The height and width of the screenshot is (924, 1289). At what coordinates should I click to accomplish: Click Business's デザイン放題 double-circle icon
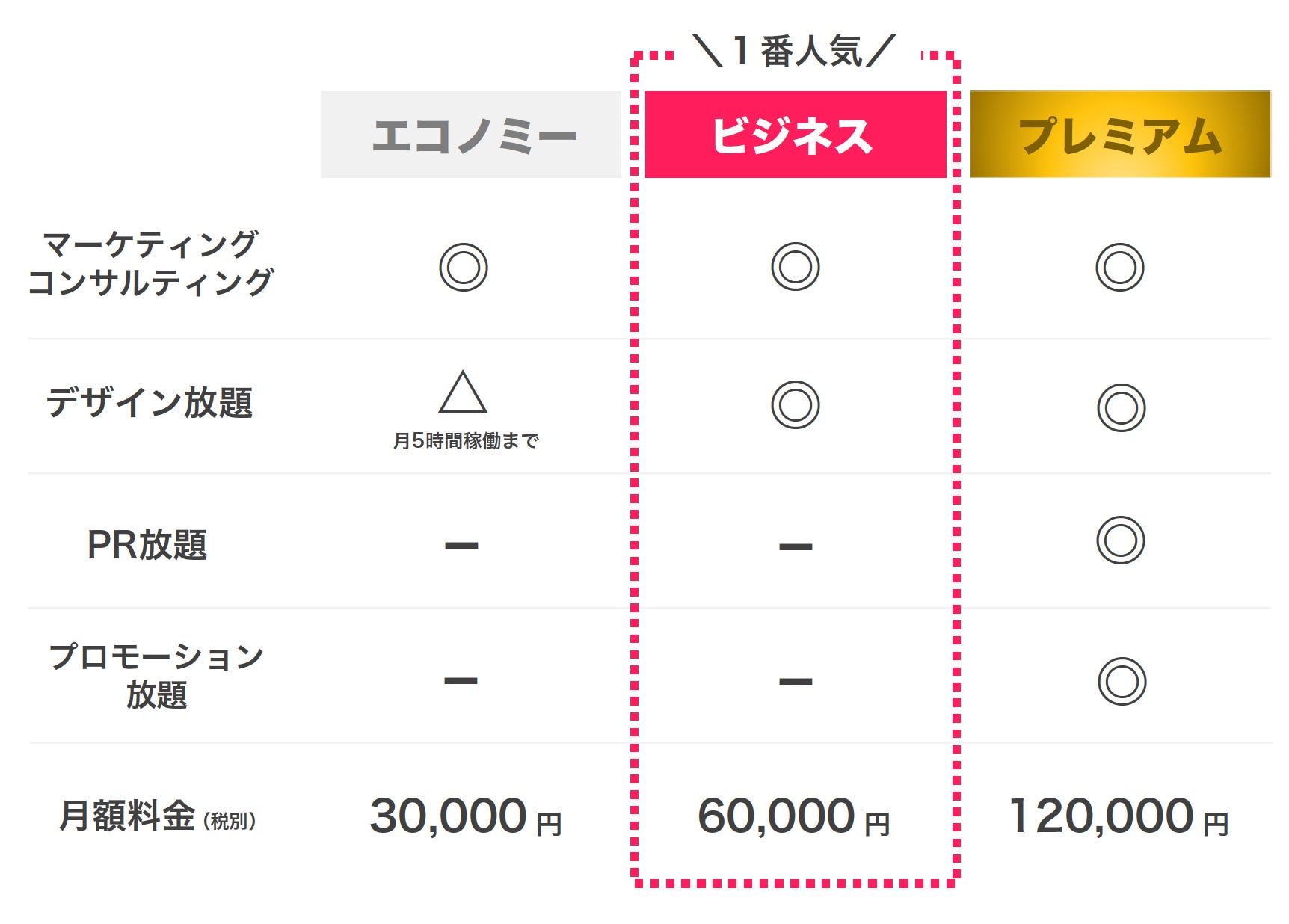click(795, 405)
